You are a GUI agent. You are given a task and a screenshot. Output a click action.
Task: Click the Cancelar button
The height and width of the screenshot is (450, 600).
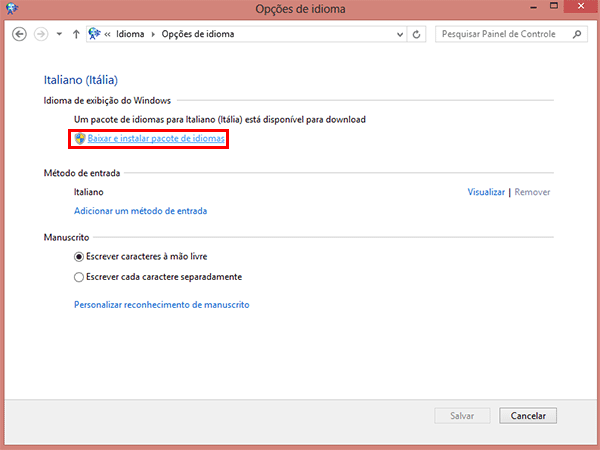(x=528, y=416)
